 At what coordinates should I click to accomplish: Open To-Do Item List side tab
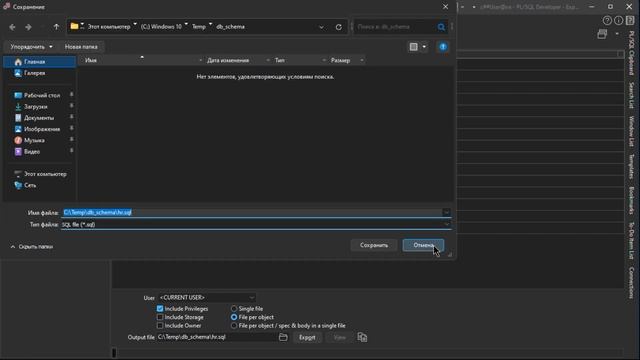pyautogui.click(x=631, y=240)
